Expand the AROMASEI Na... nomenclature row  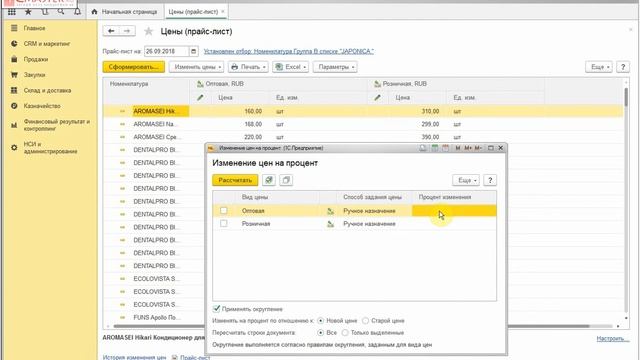[x=122, y=124]
